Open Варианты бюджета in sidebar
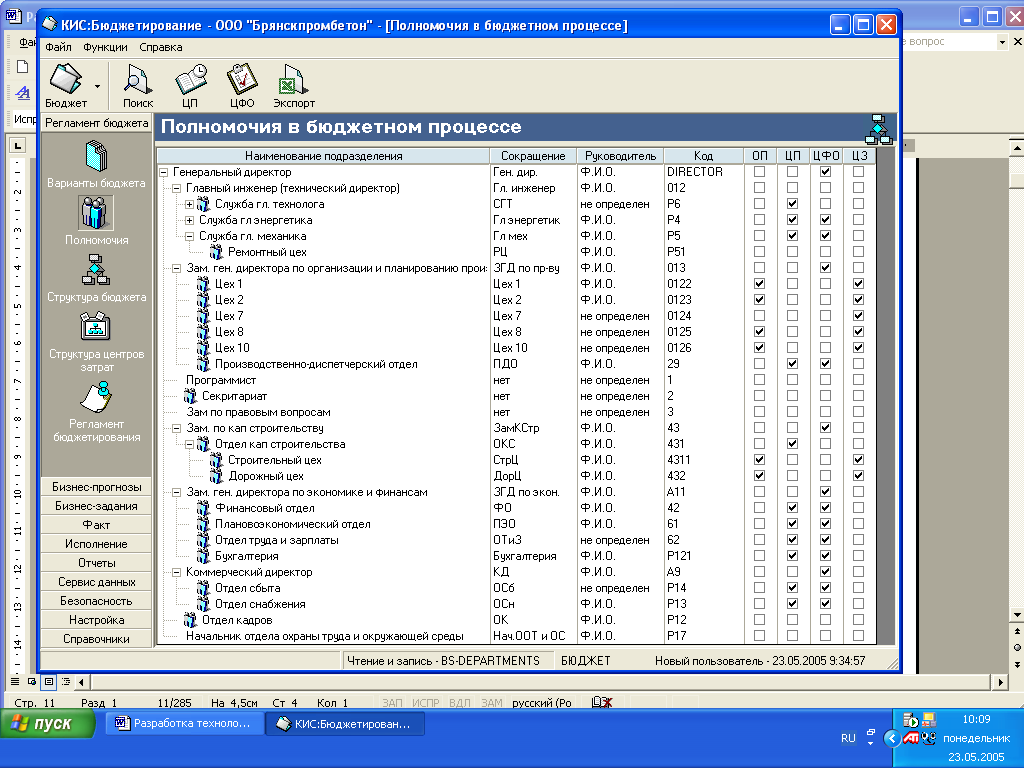The image size is (1024, 768). (x=96, y=158)
